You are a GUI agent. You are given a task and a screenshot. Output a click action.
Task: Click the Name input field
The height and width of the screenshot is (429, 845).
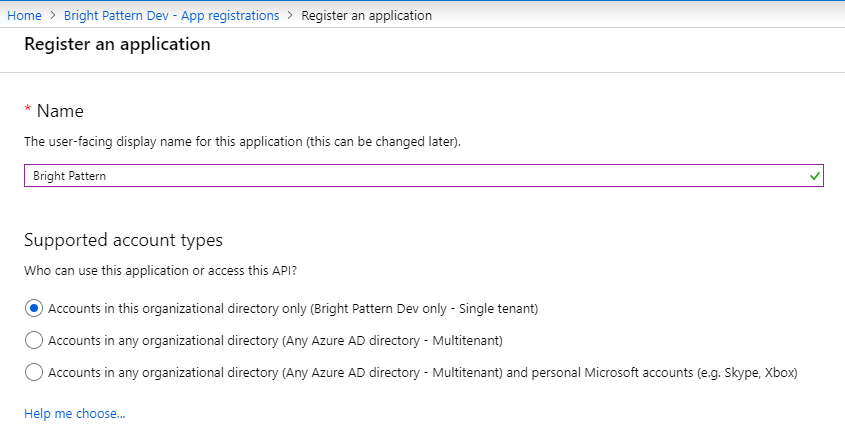424,176
